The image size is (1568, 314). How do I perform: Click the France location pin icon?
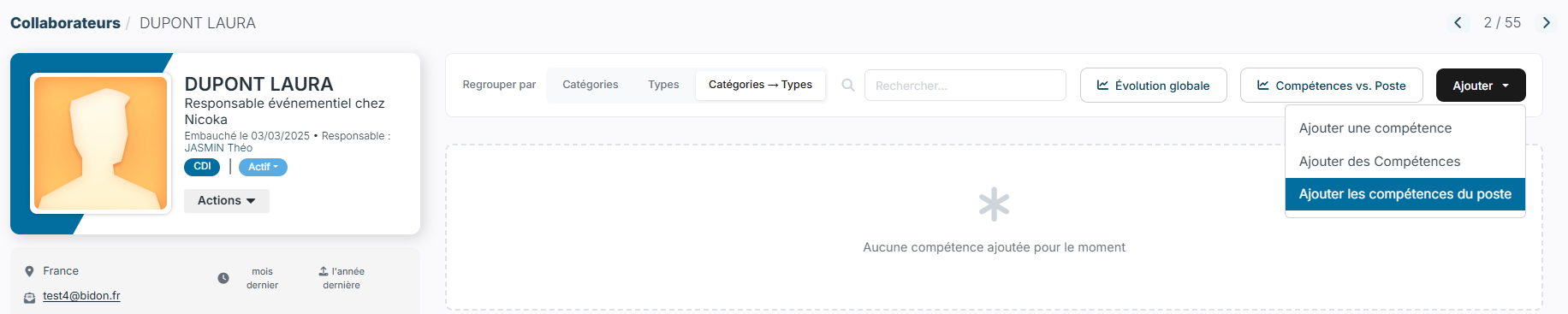(x=29, y=271)
